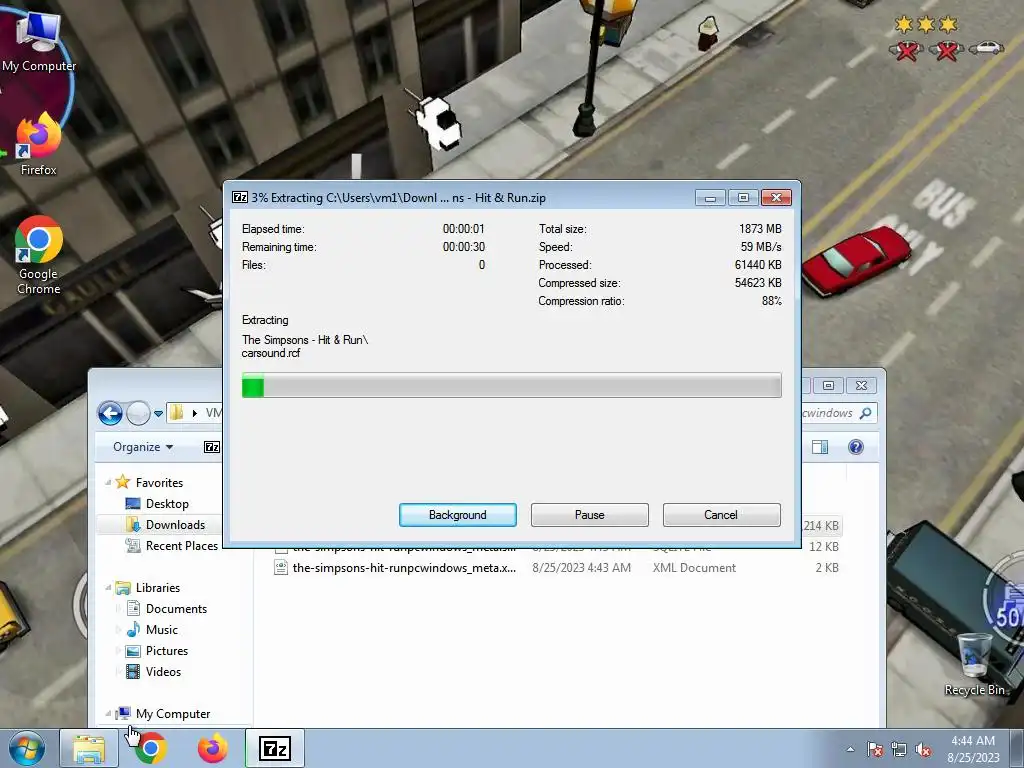The image size is (1024, 768).
Task: Launch Chrome from the taskbar
Action: pyautogui.click(x=150, y=748)
